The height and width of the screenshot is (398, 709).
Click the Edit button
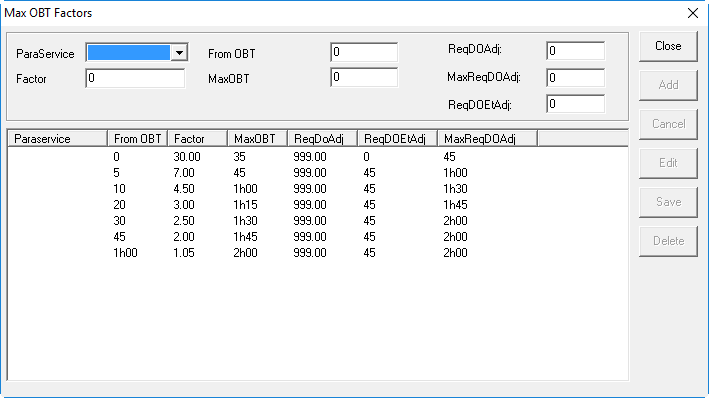click(x=668, y=163)
